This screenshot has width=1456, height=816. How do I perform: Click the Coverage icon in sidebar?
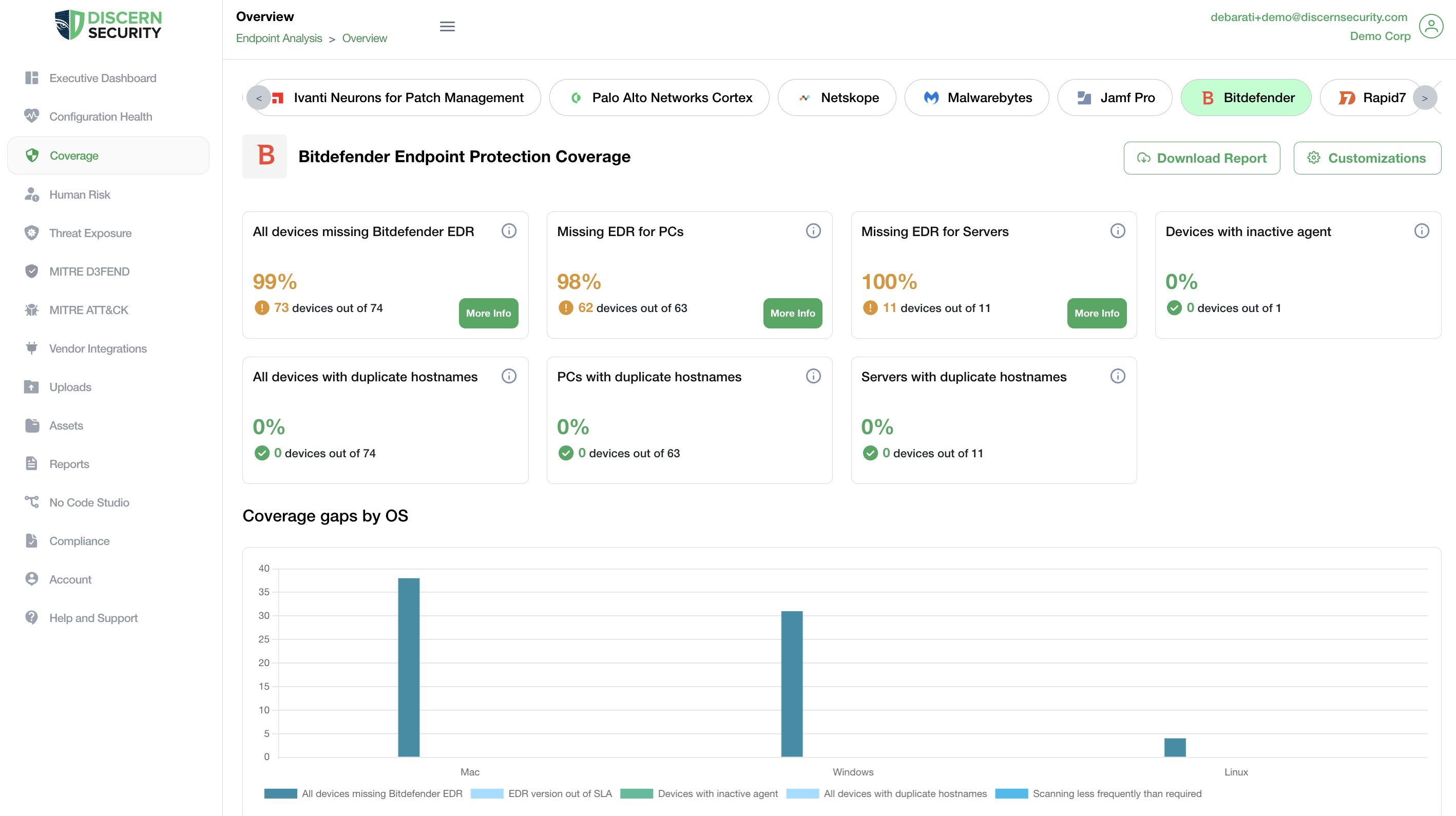point(32,155)
